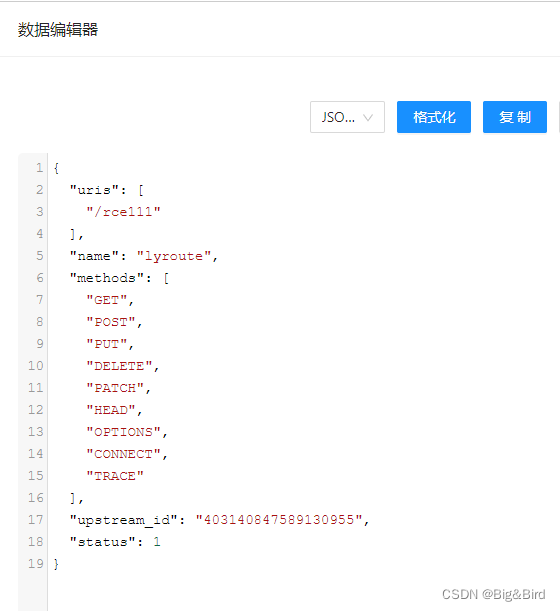Viewport: 560px width, 611px height.
Task: Click line number 10 in gutter
Action: pos(35,366)
